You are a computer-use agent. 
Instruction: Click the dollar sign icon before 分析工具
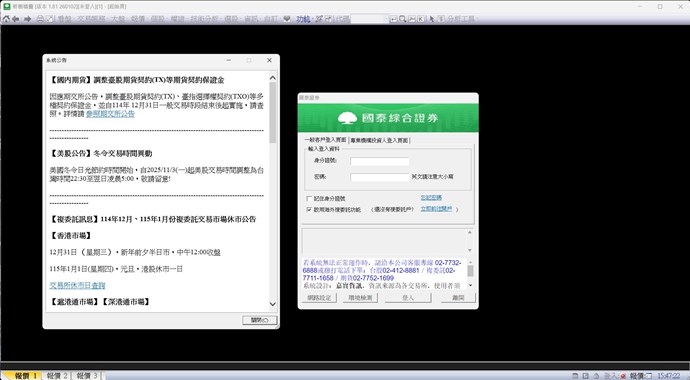(441, 19)
